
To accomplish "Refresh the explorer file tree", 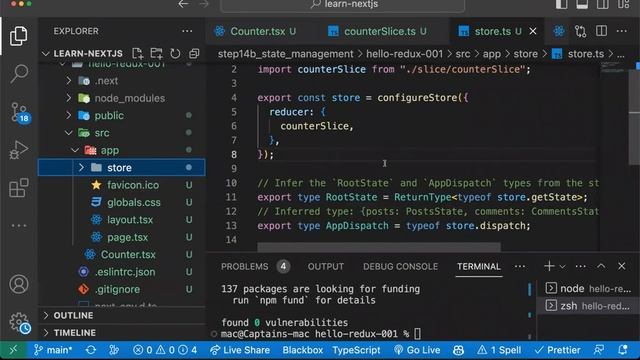I will point(175,53).
